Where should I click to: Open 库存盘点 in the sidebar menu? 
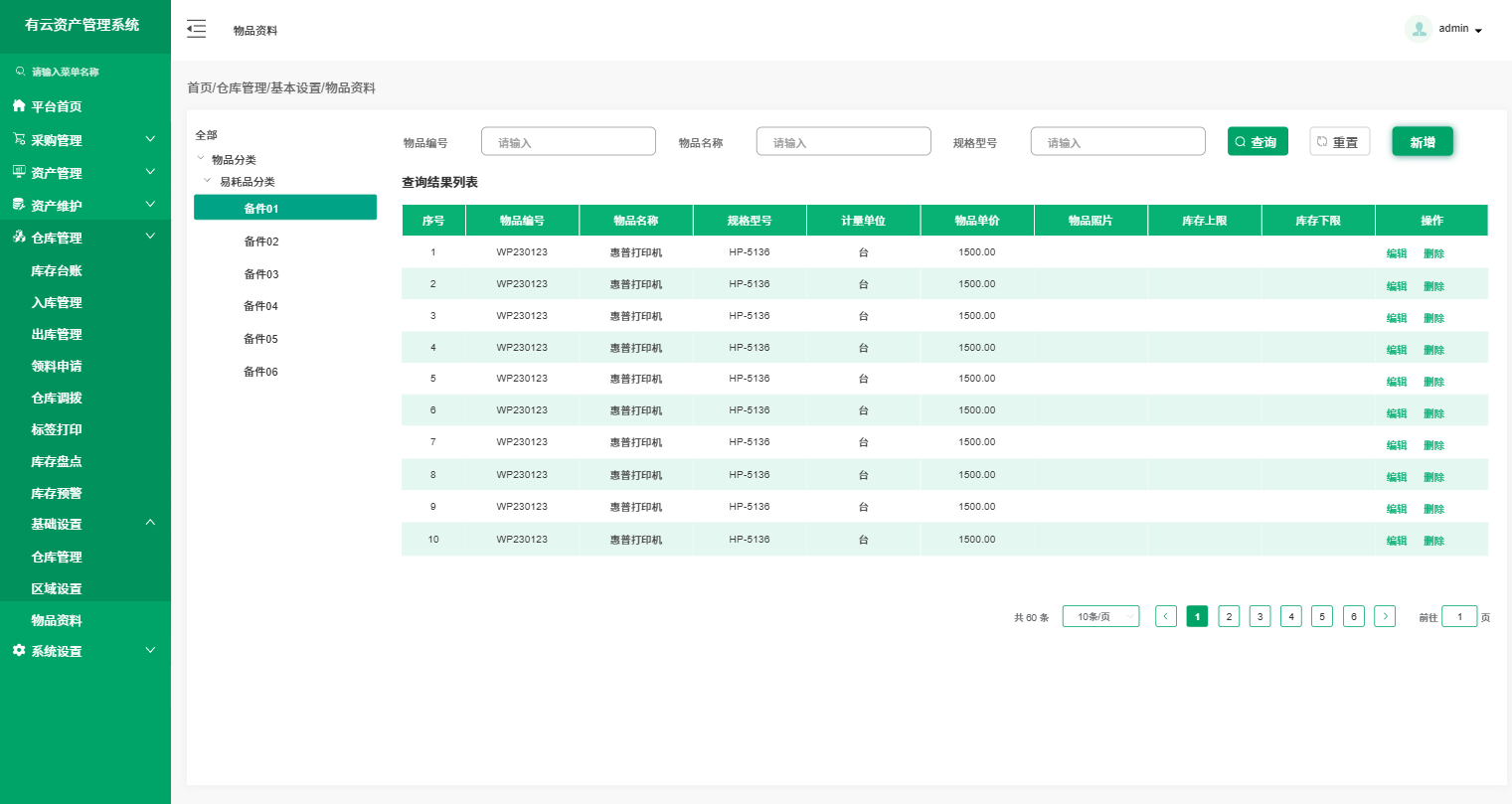coord(57,462)
